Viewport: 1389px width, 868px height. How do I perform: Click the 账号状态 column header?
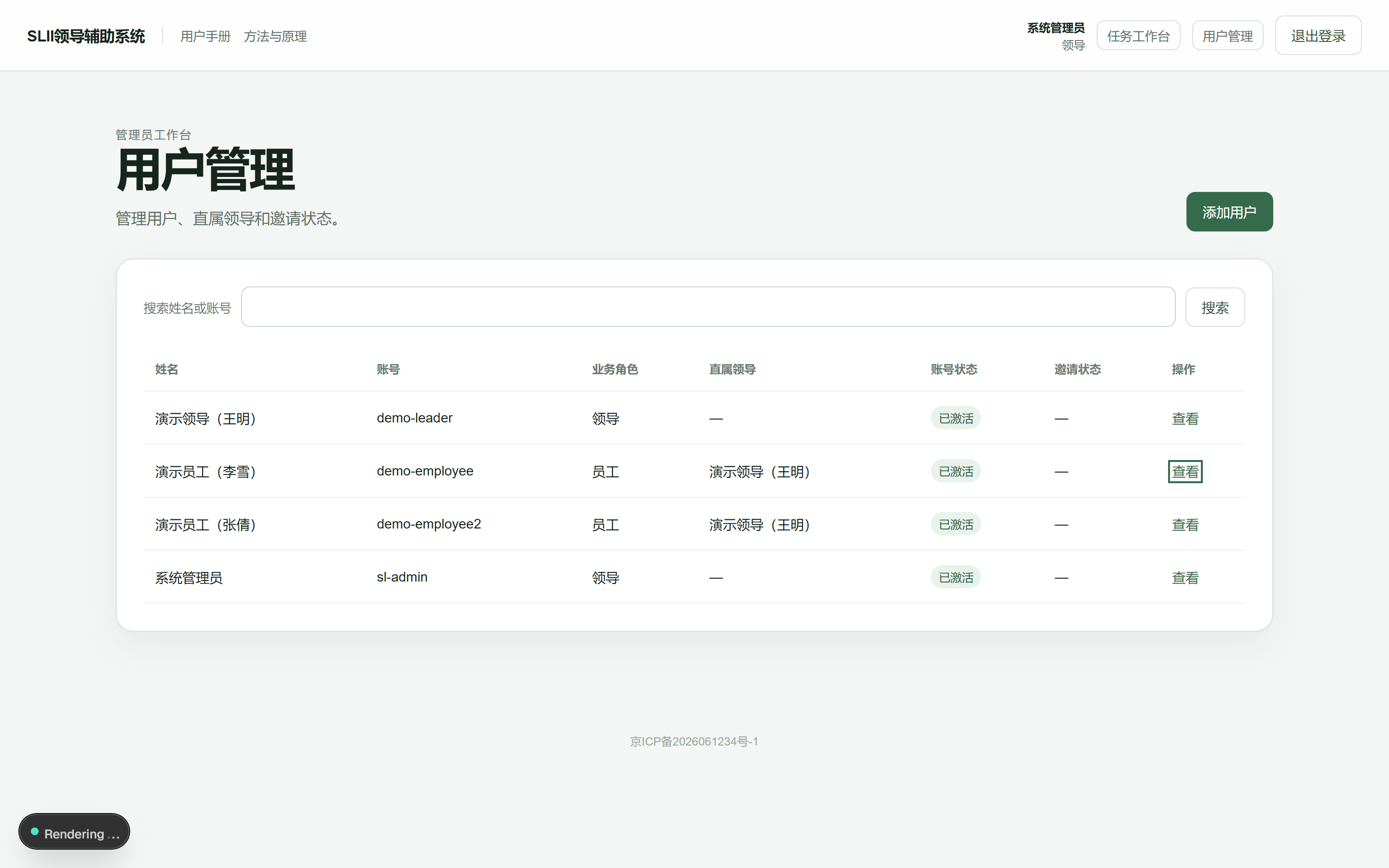[x=954, y=369]
